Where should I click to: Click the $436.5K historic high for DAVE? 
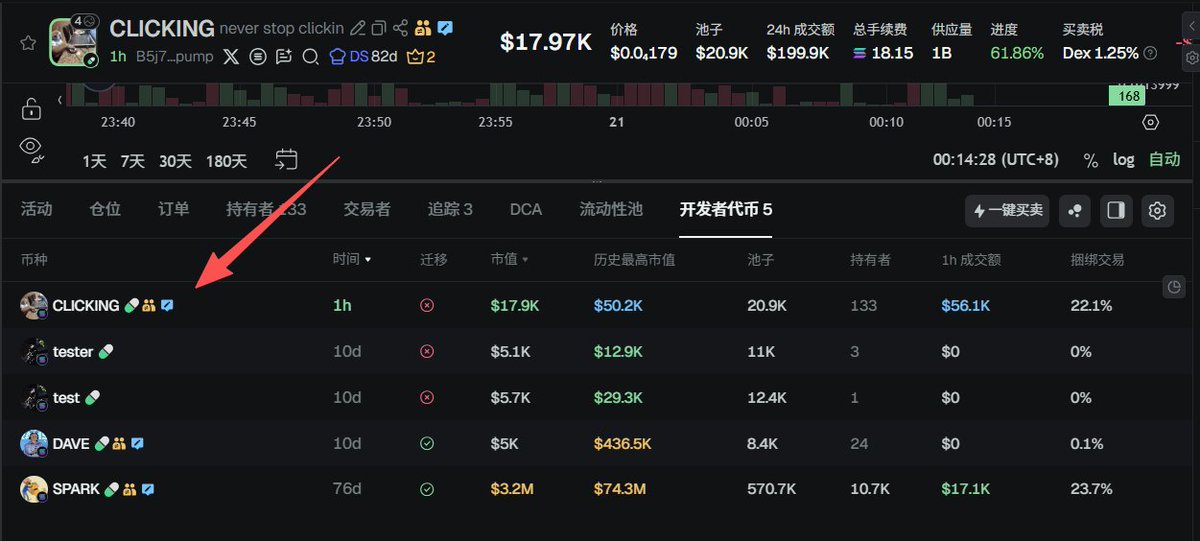click(623, 443)
